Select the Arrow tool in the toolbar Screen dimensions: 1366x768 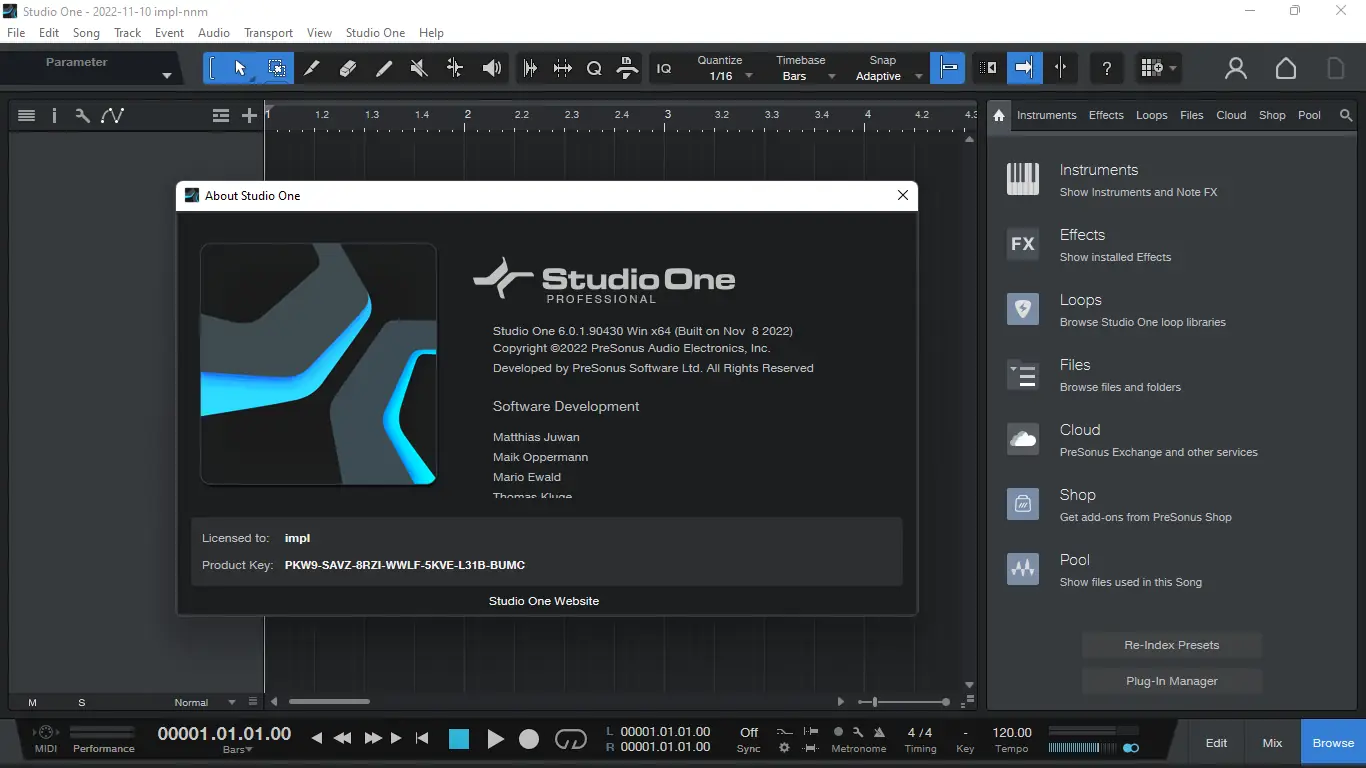(x=240, y=68)
